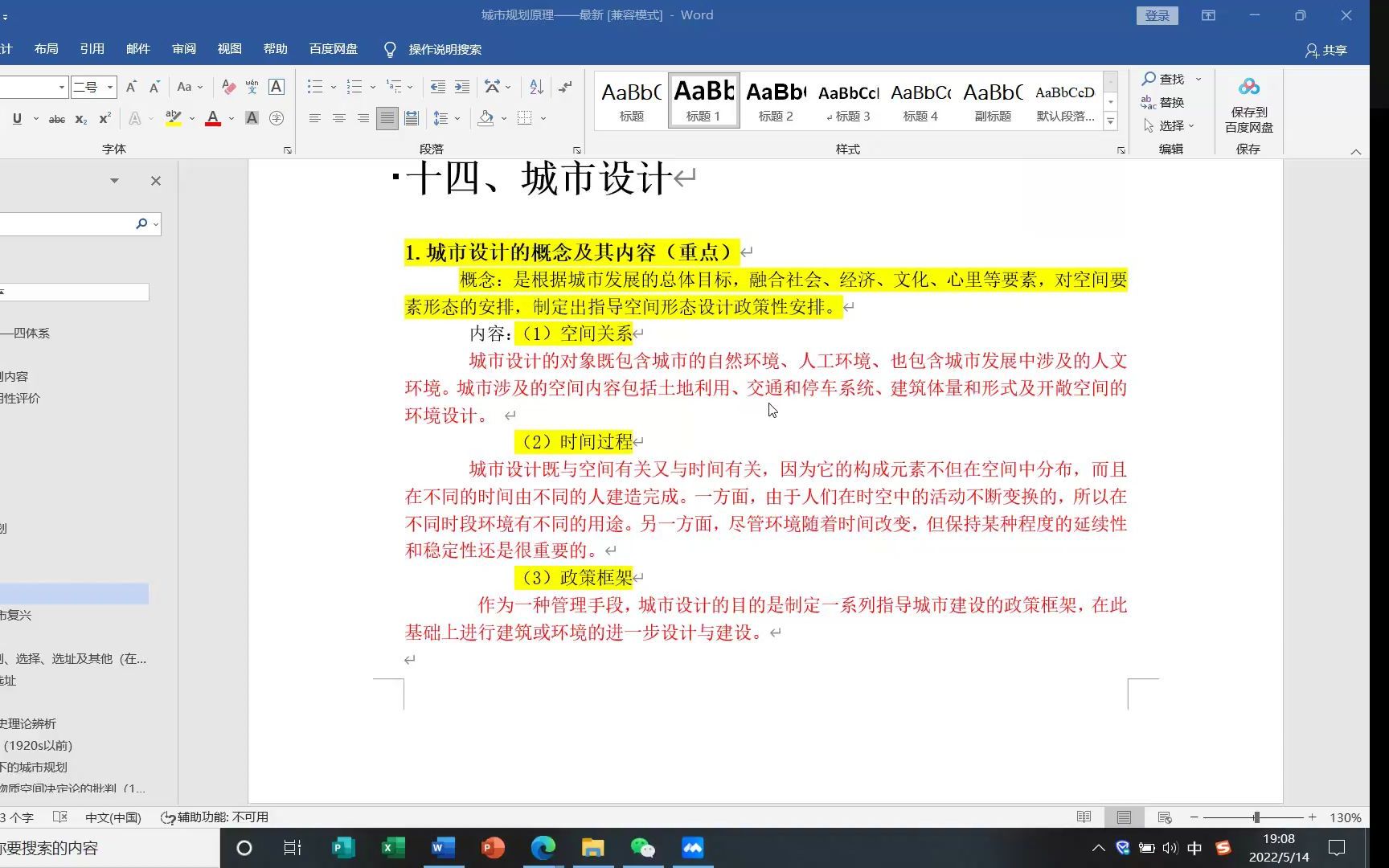
Task: Save document to 百度网盘 icon
Action: [1248, 104]
